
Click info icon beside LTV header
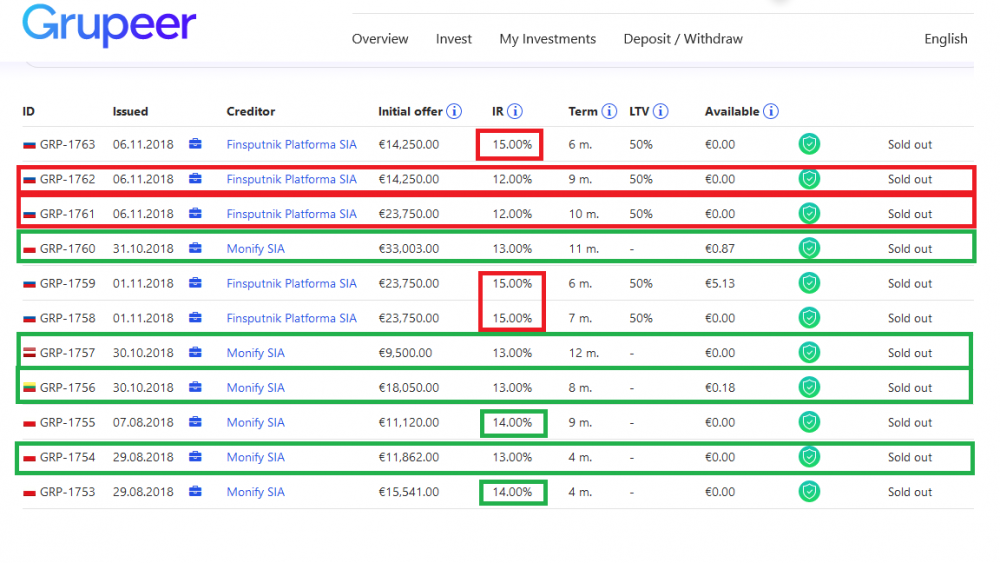[661, 112]
